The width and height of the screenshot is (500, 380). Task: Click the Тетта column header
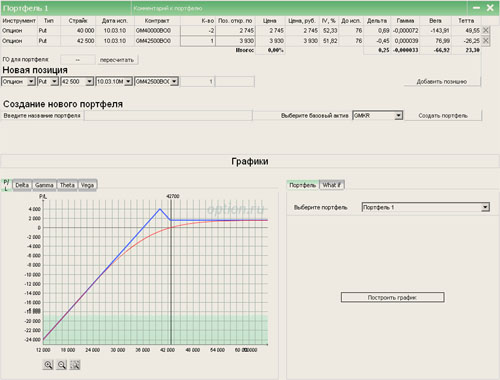coord(466,21)
